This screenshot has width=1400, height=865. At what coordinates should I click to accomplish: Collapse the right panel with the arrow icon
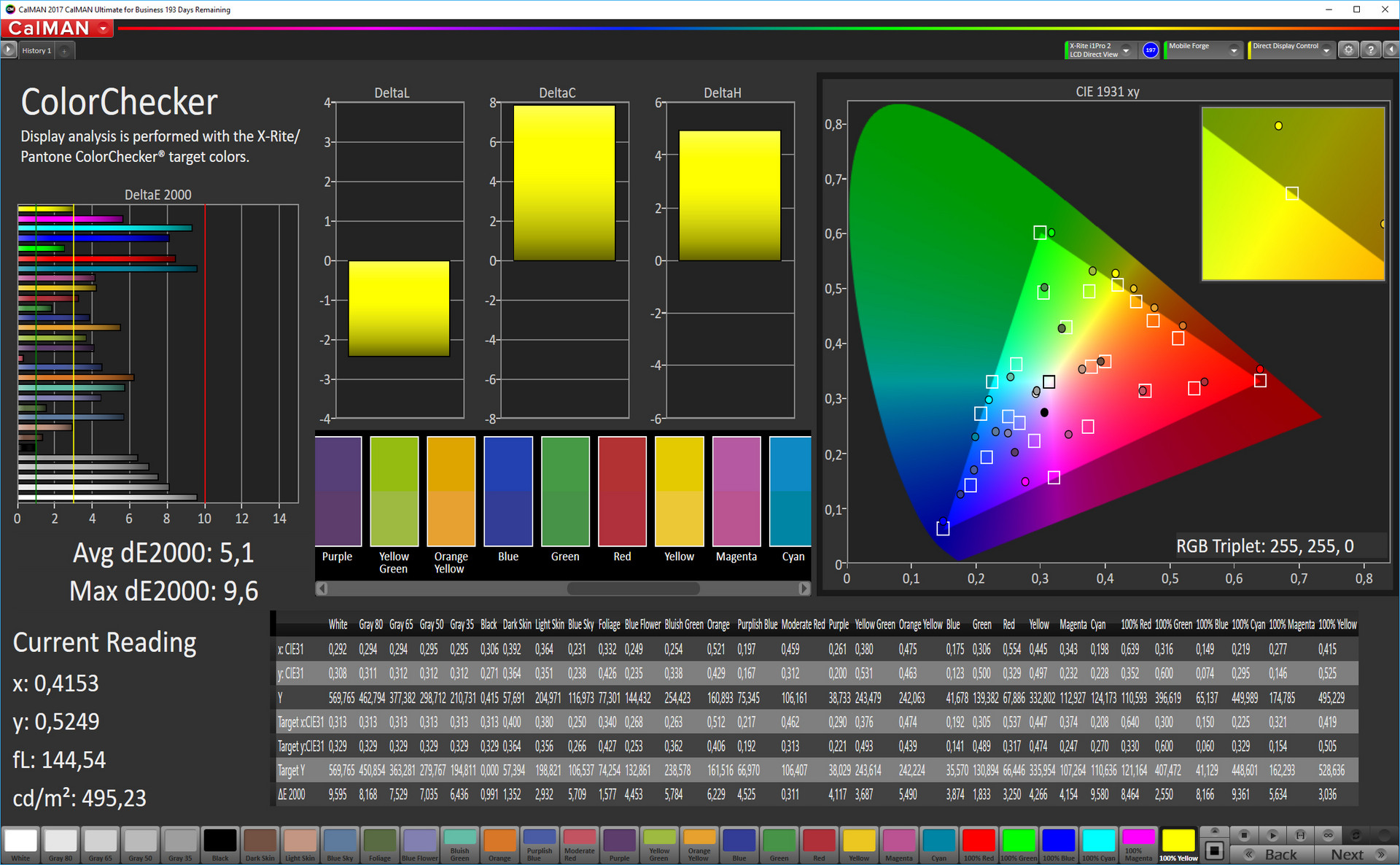[x=1391, y=50]
